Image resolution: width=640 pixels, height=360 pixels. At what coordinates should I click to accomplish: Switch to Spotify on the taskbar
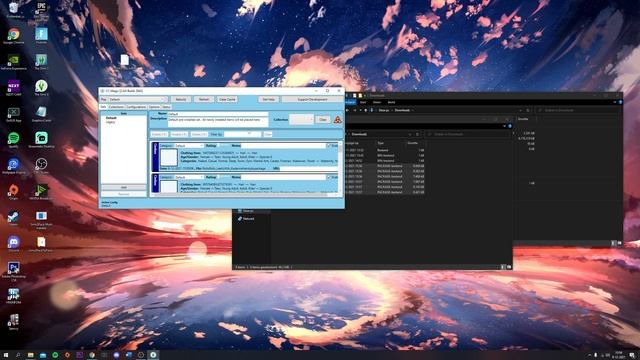(x=55, y=355)
